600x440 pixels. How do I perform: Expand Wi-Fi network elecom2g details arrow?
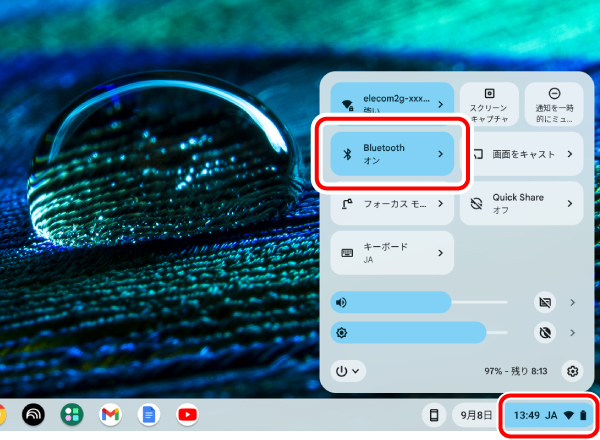[x=441, y=104]
